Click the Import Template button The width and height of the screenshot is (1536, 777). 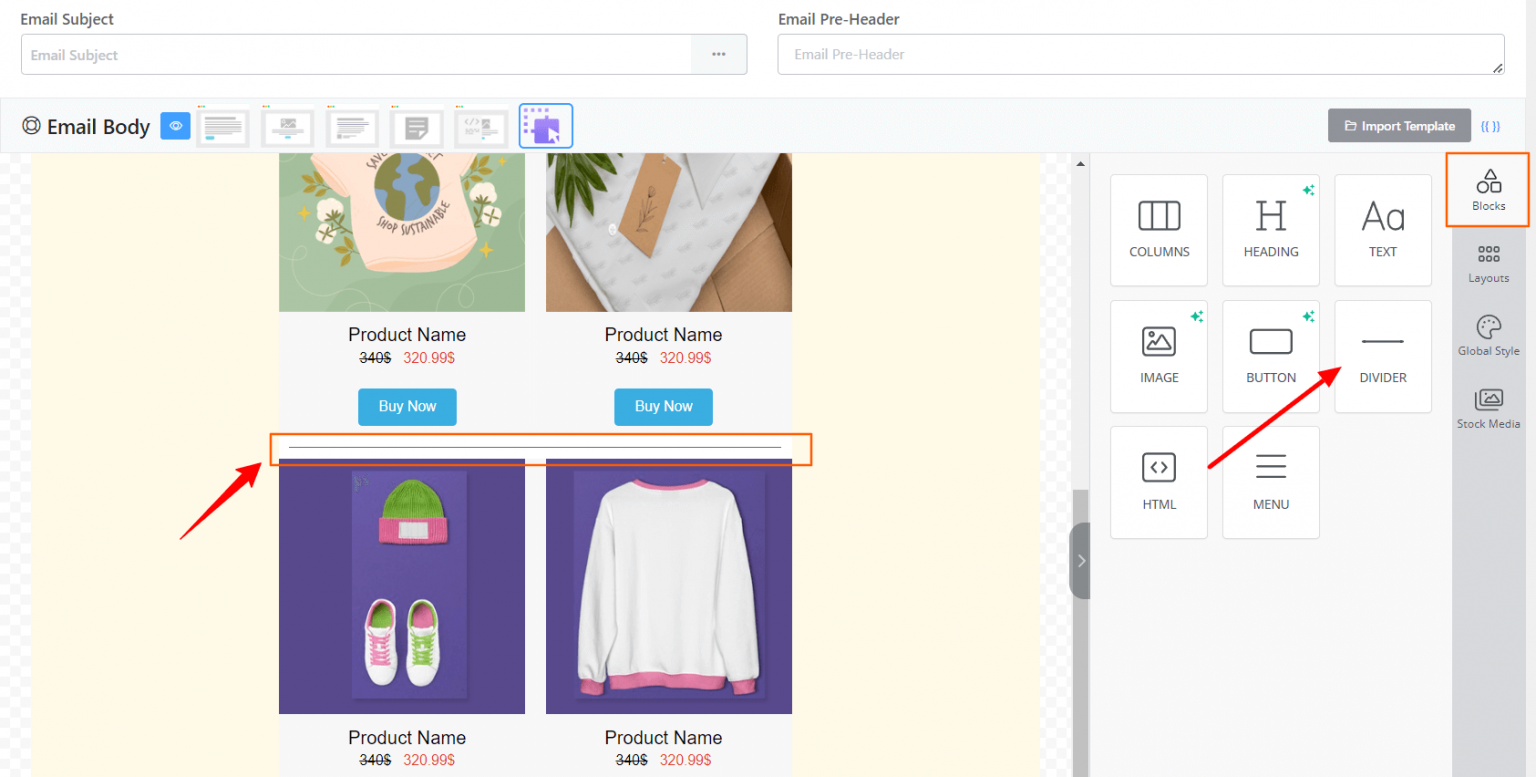point(1399,125)
